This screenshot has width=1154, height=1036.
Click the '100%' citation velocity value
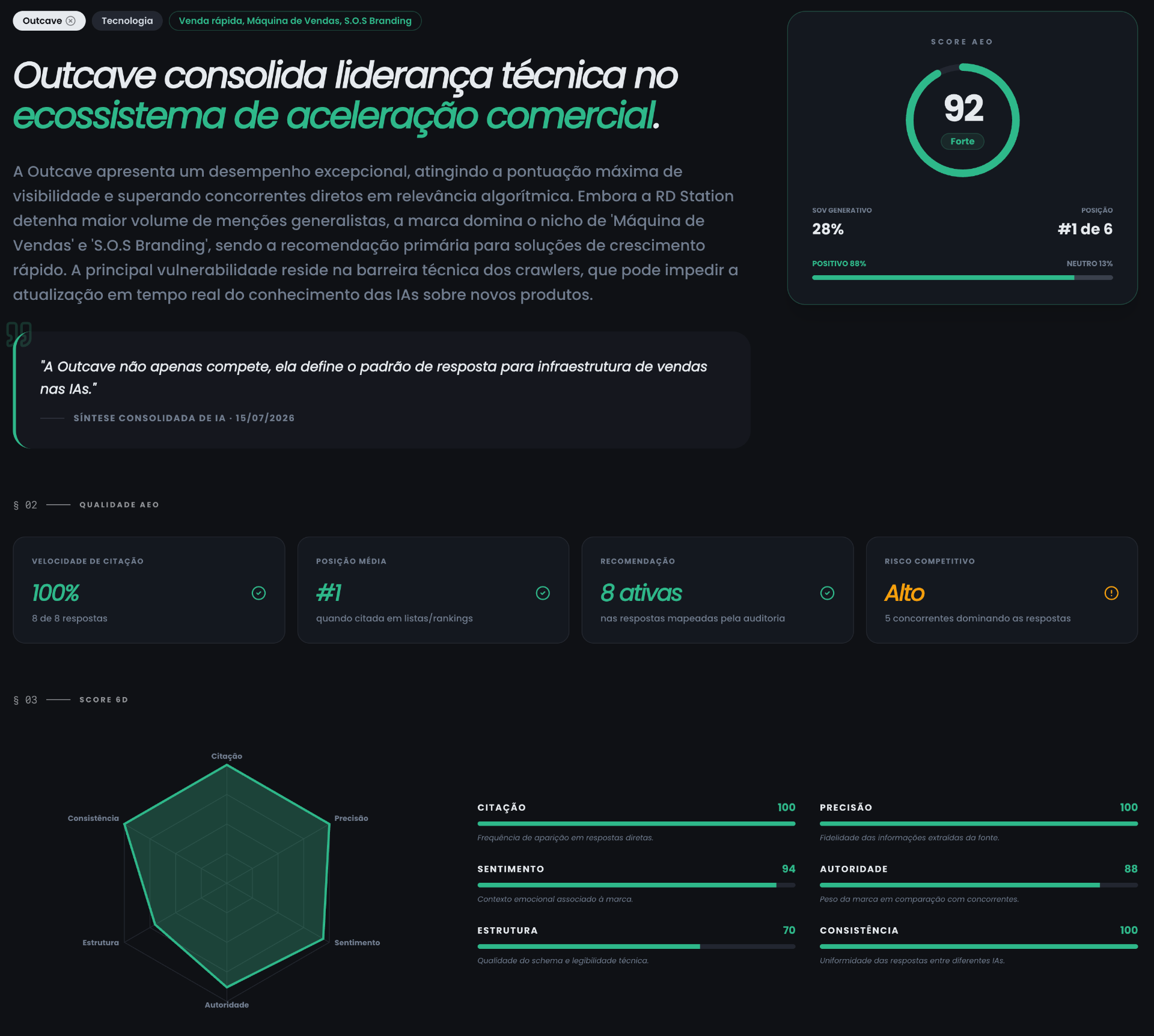[x=55, y=593]
